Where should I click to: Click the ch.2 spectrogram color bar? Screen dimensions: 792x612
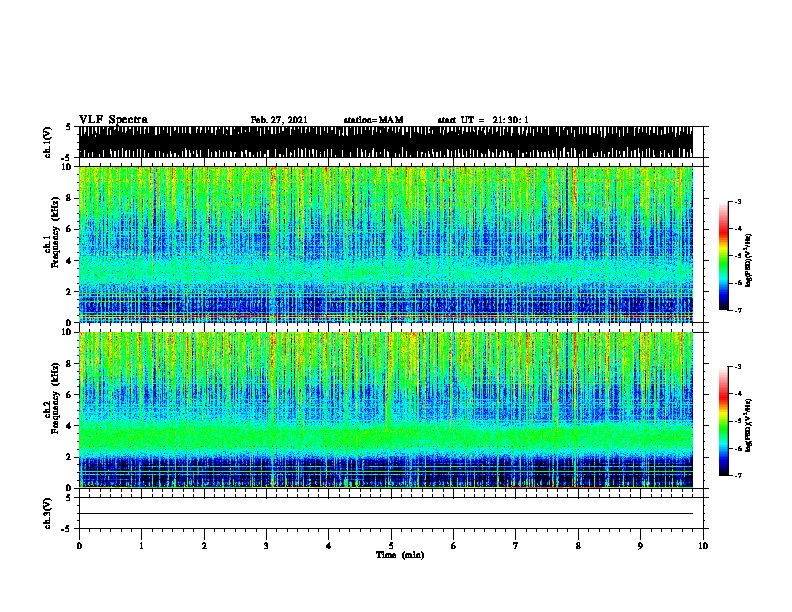point(723,421)
